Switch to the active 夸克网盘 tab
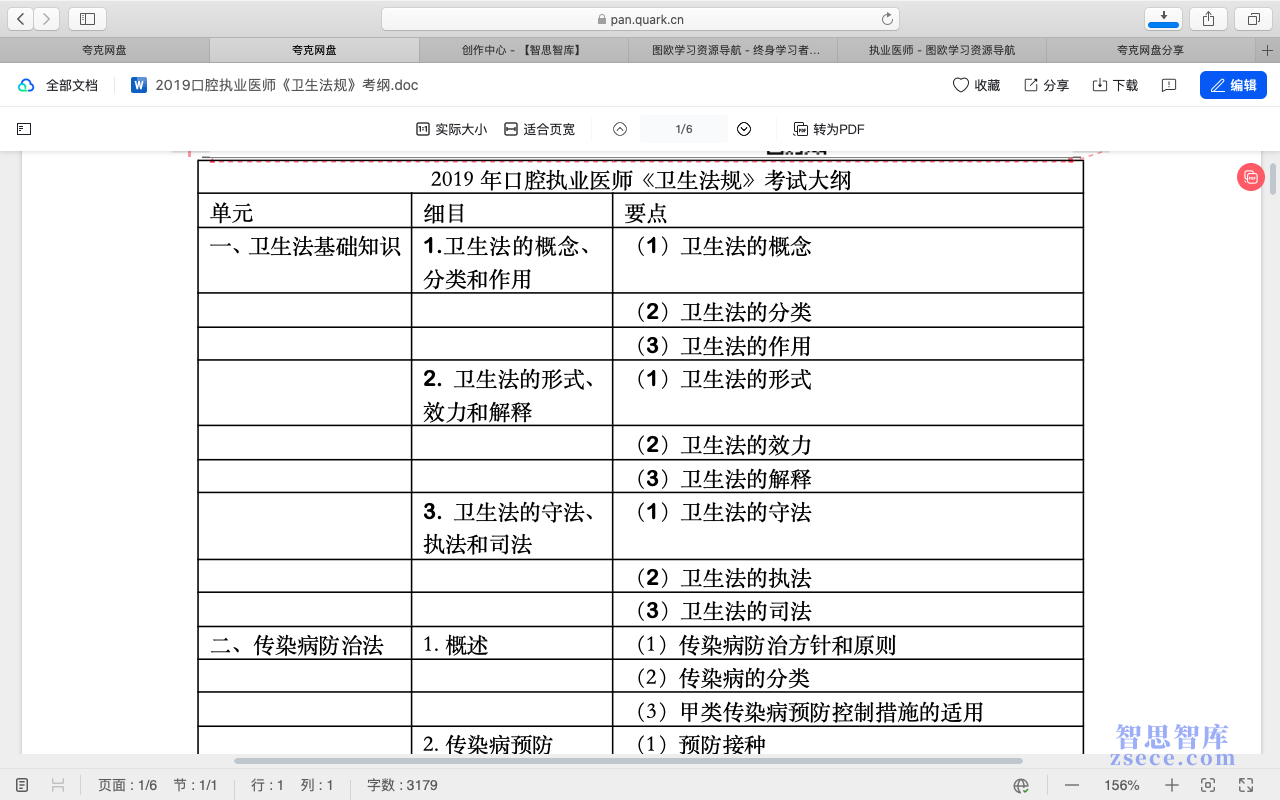 pos(314,50)
